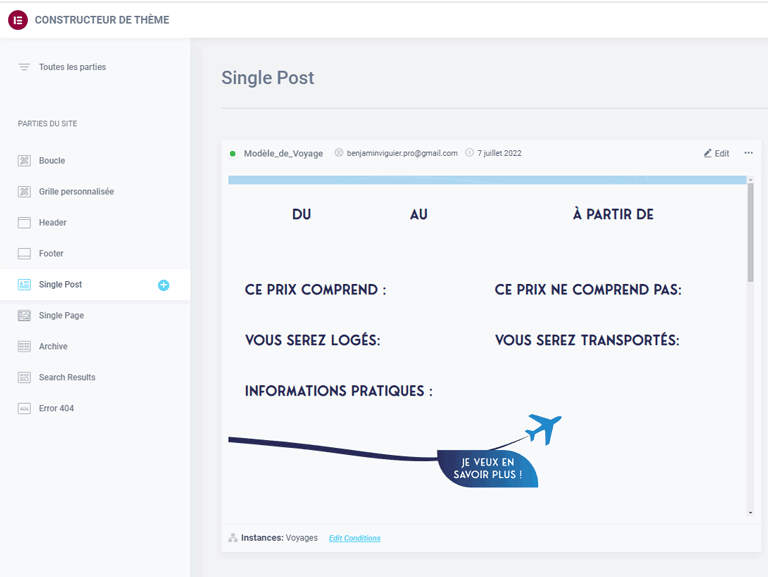Open Toutes les parties filter
This screenshot has width=768, height=577.
click(x=71, y=67)
